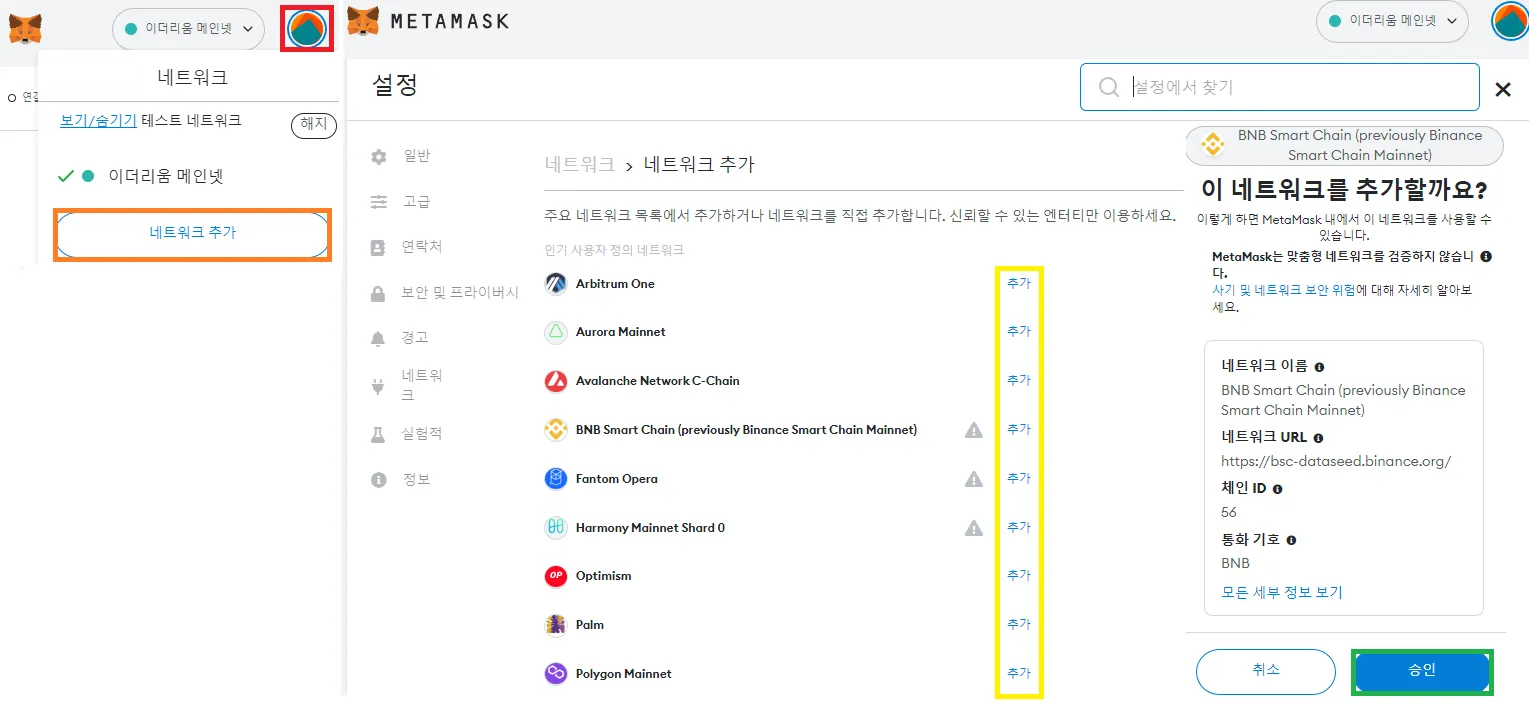Click info icon next to Currency Symbol
Image resolution: width=1529 pixels, height=703 pixels.
click(x=1291, y=540)
